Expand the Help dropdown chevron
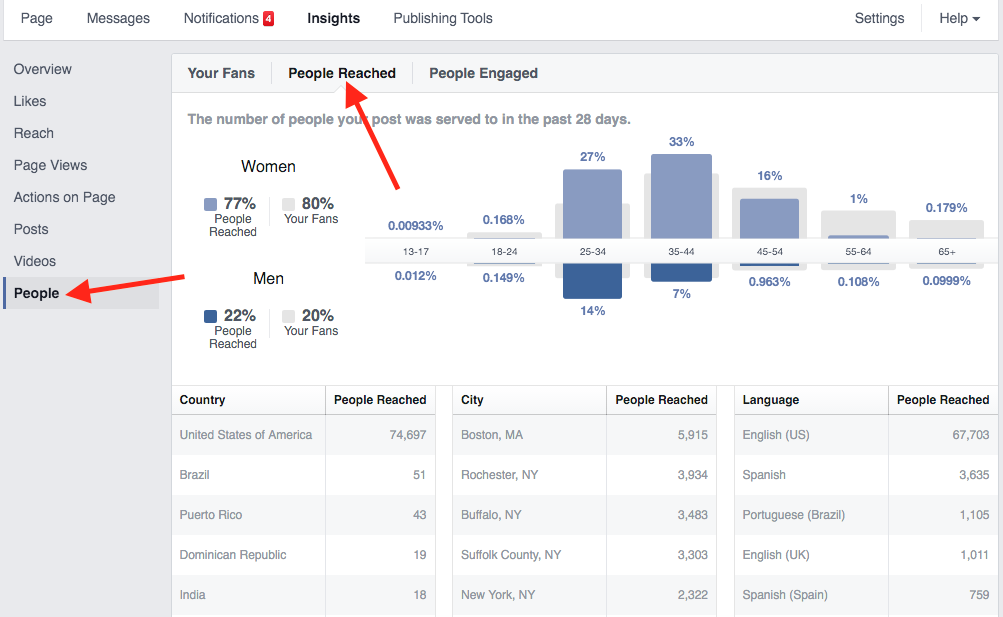The image size is (1003, 617). click(x=976, y=18)
